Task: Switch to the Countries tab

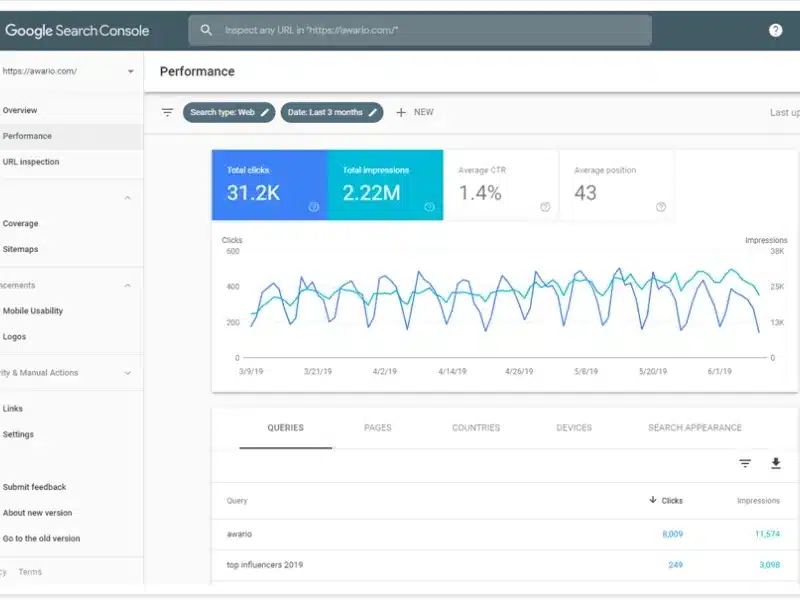Action: pyautogui.click(x=476, y=428)
